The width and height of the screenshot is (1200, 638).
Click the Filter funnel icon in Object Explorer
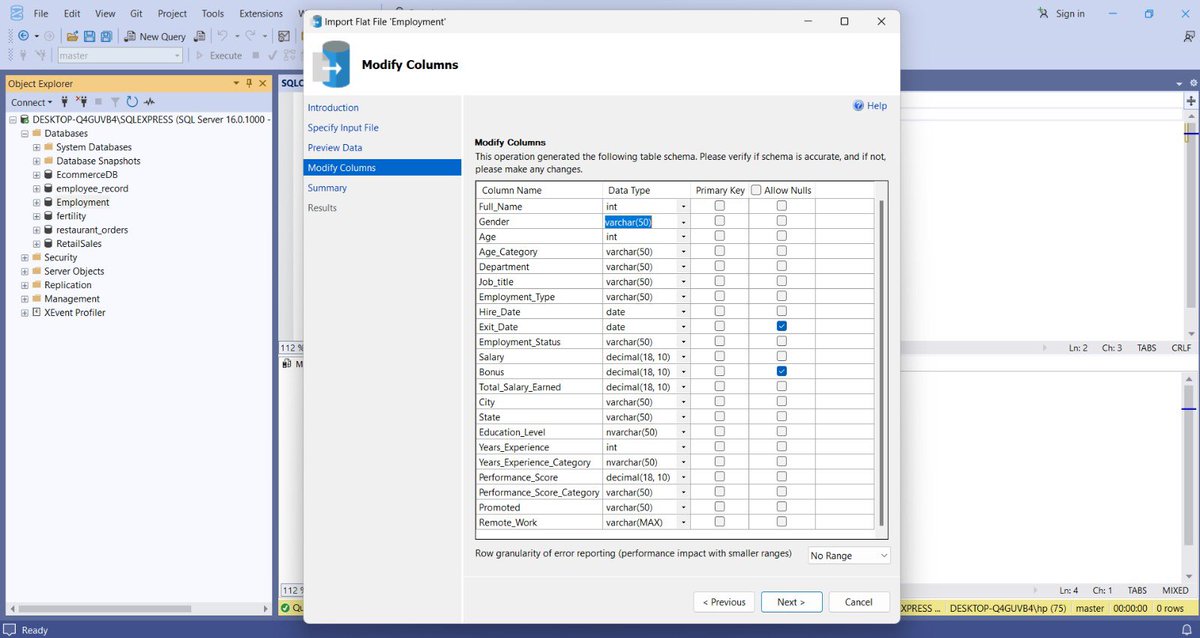(115, 102)
